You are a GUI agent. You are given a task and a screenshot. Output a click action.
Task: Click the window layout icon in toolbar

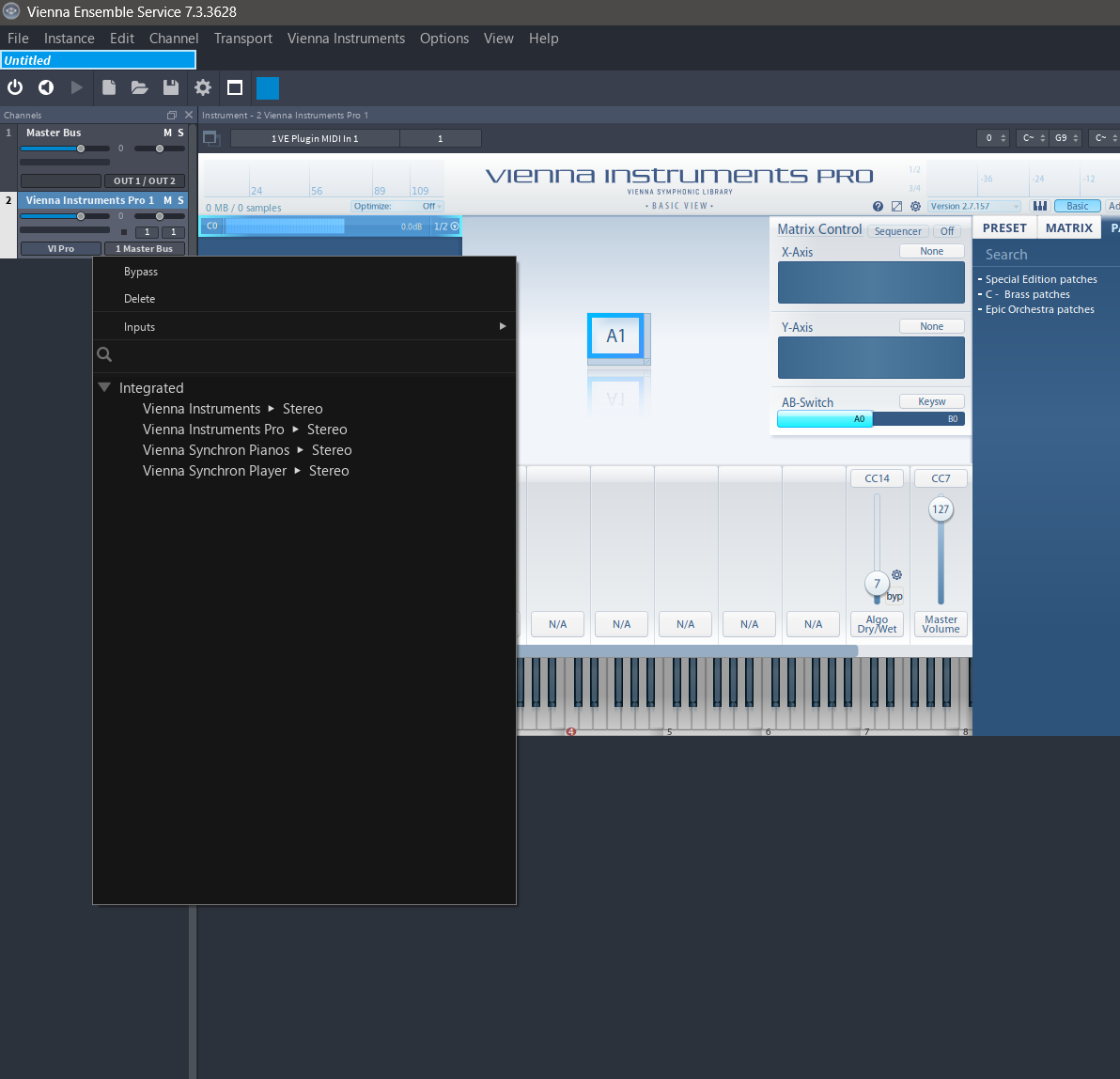tap(234, 87)
